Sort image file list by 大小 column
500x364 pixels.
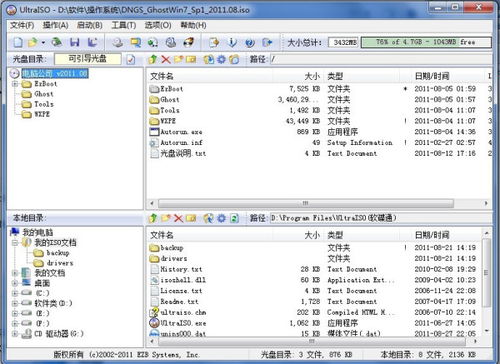298,76
